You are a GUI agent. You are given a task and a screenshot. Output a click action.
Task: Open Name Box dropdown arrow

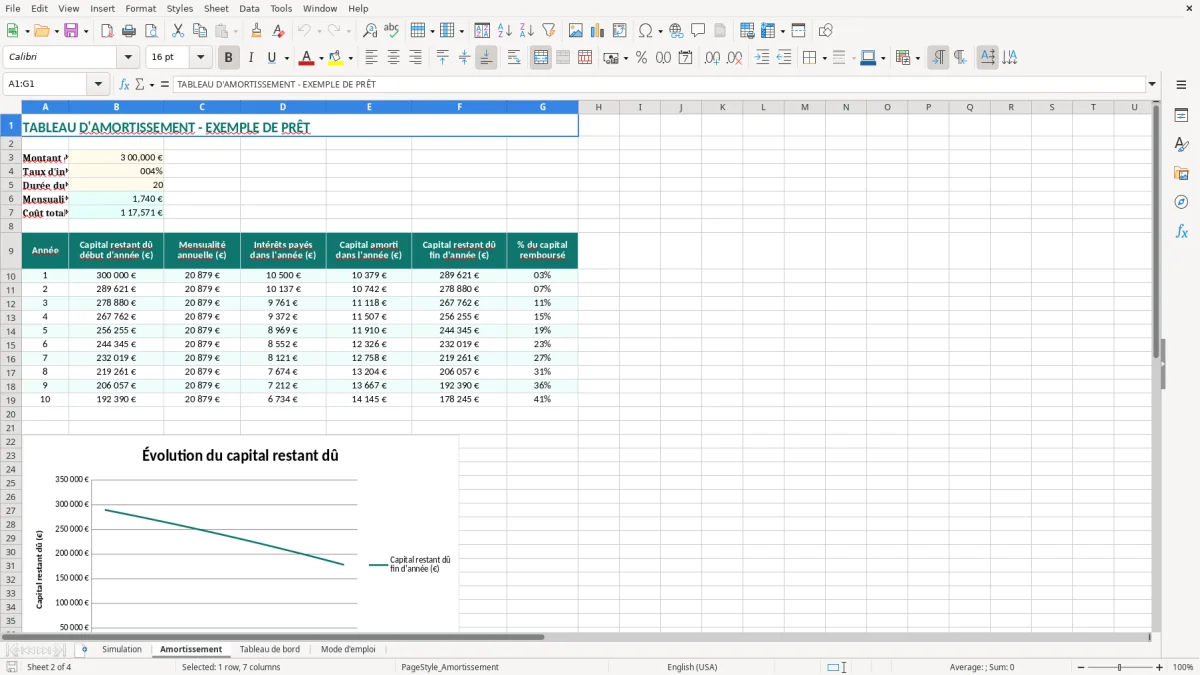coord(98,85)
